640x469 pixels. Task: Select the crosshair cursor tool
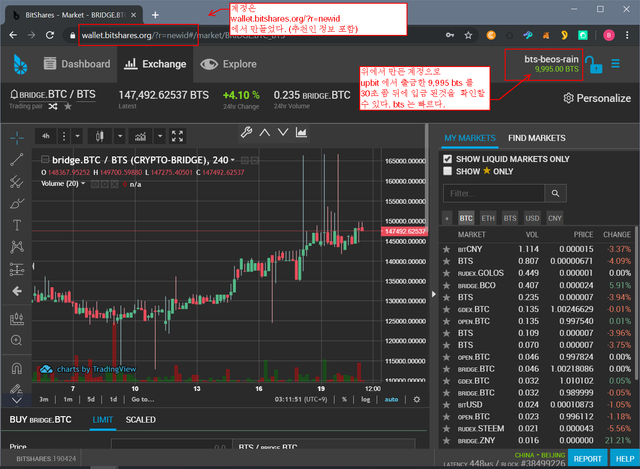(17, 138)
